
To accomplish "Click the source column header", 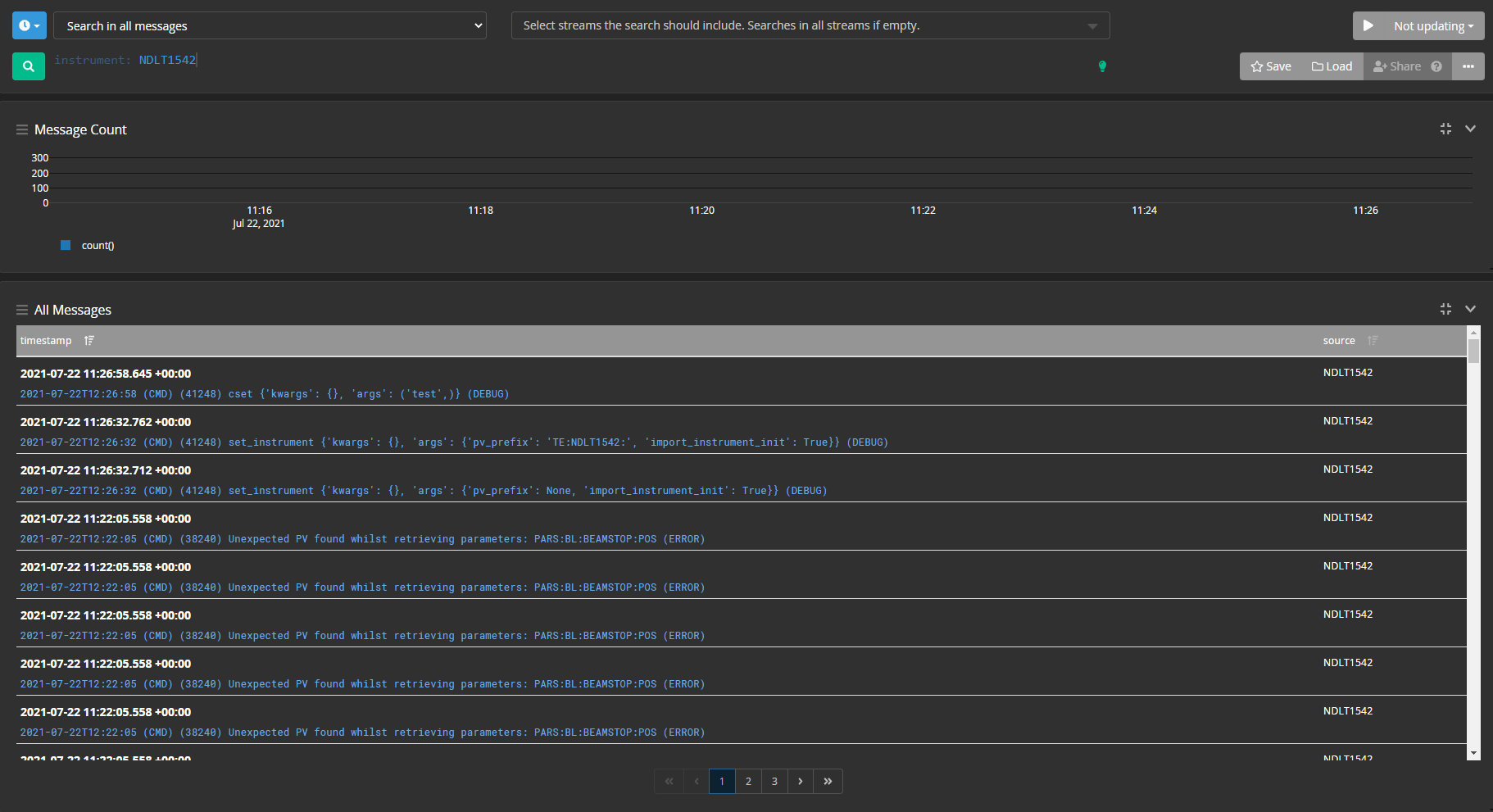I will point(1339,340).
